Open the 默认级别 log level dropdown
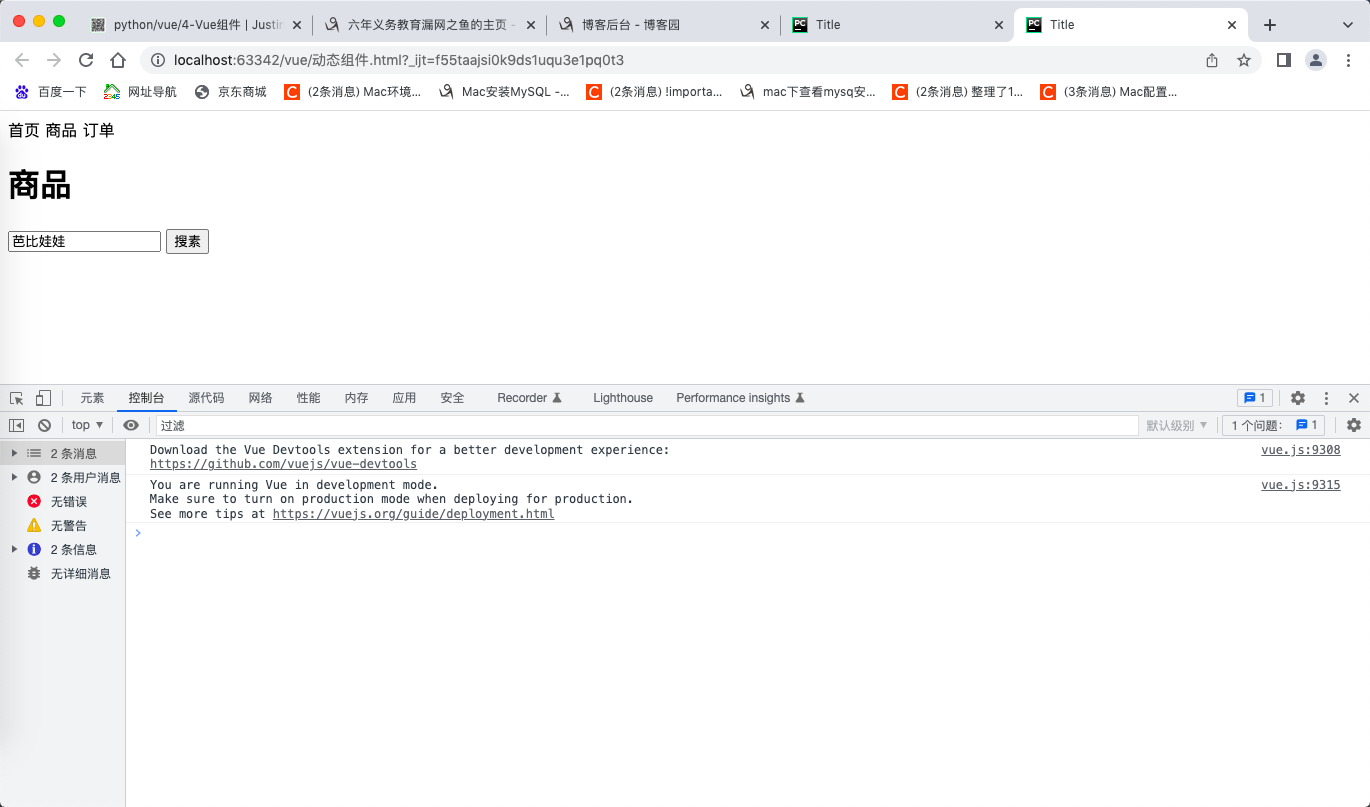 point(1176,425)
